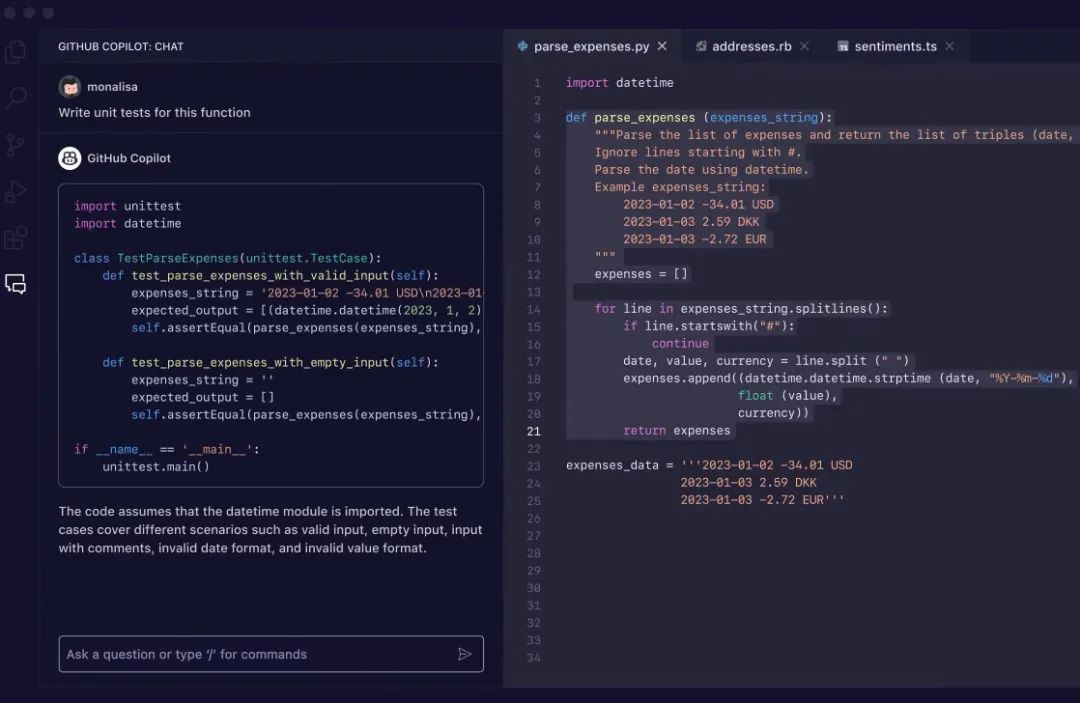This screenshot has height=703, width=1080.
Task: Click the 'if line.startswith("#"):' line
Action: coord(709,326)
